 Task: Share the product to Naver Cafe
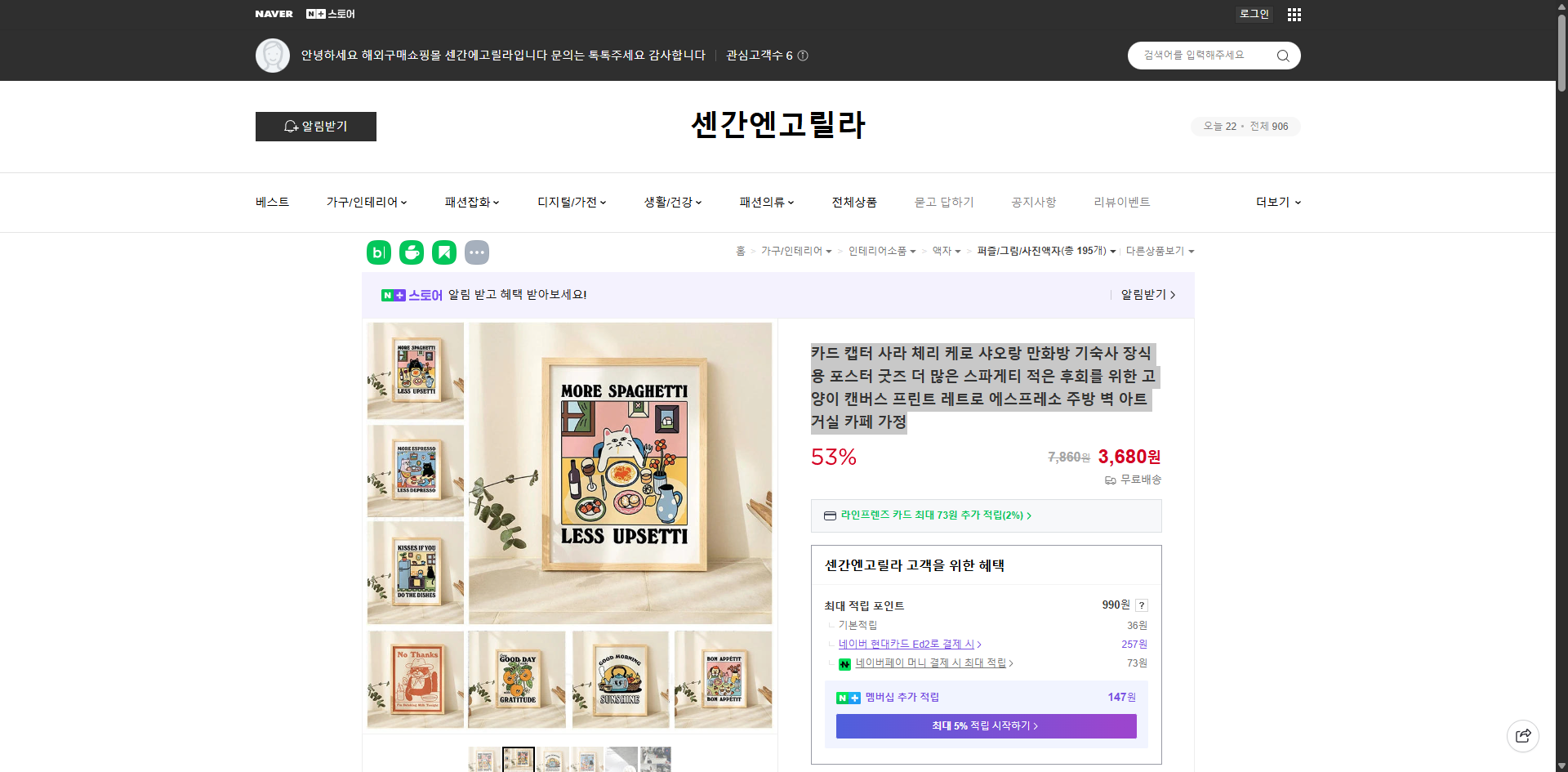tap(411, 252)
